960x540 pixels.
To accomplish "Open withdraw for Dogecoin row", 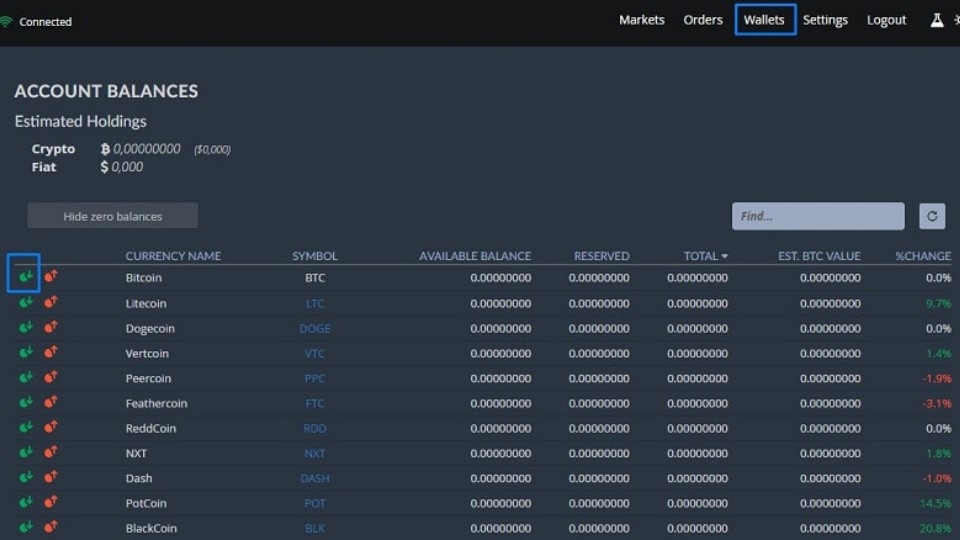I will [x=51, y=327].
